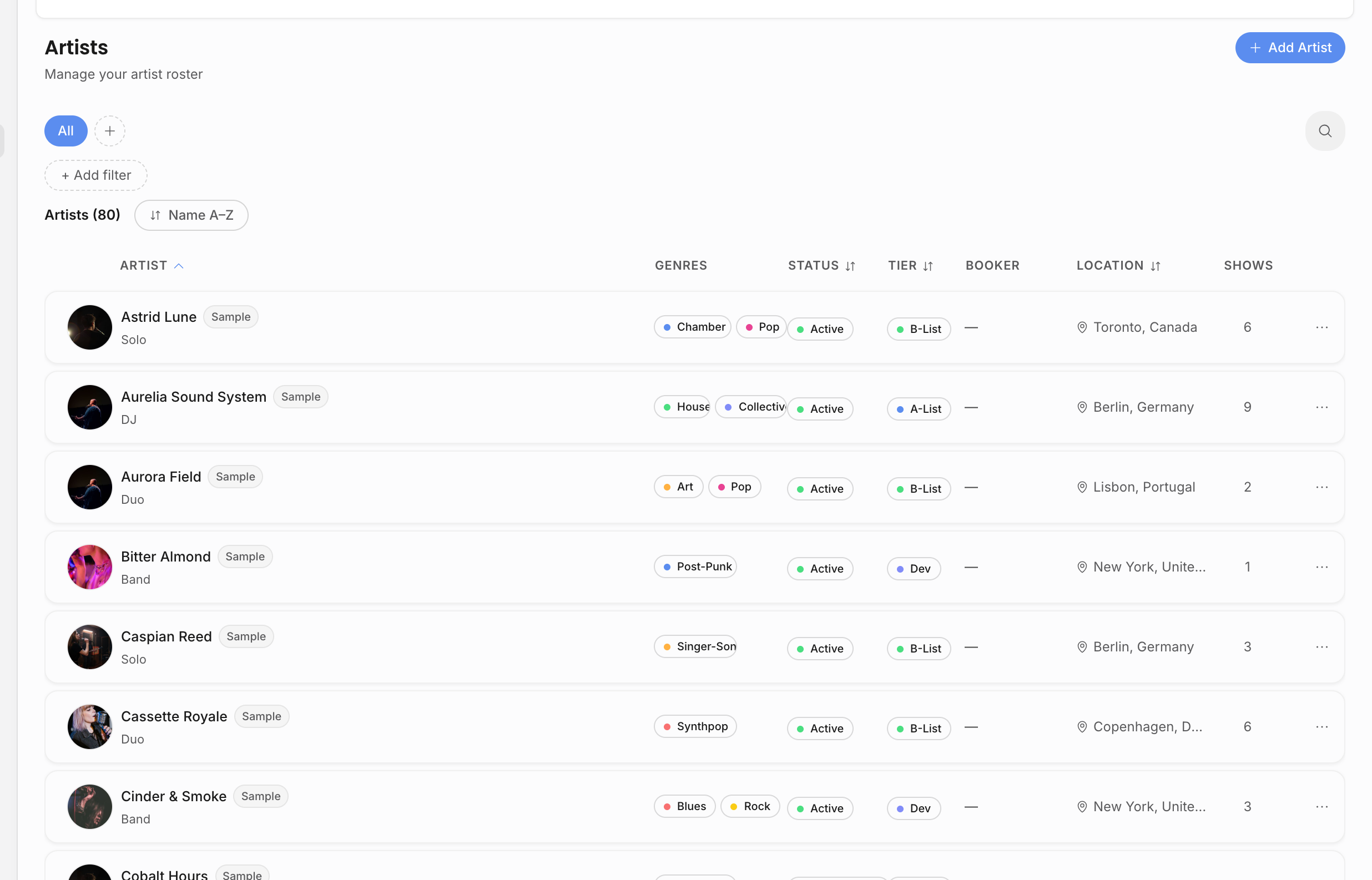This screenshot has width=1372, height=880.
Task: Click B-List tier for Cassette Royale
Action: 919,730
